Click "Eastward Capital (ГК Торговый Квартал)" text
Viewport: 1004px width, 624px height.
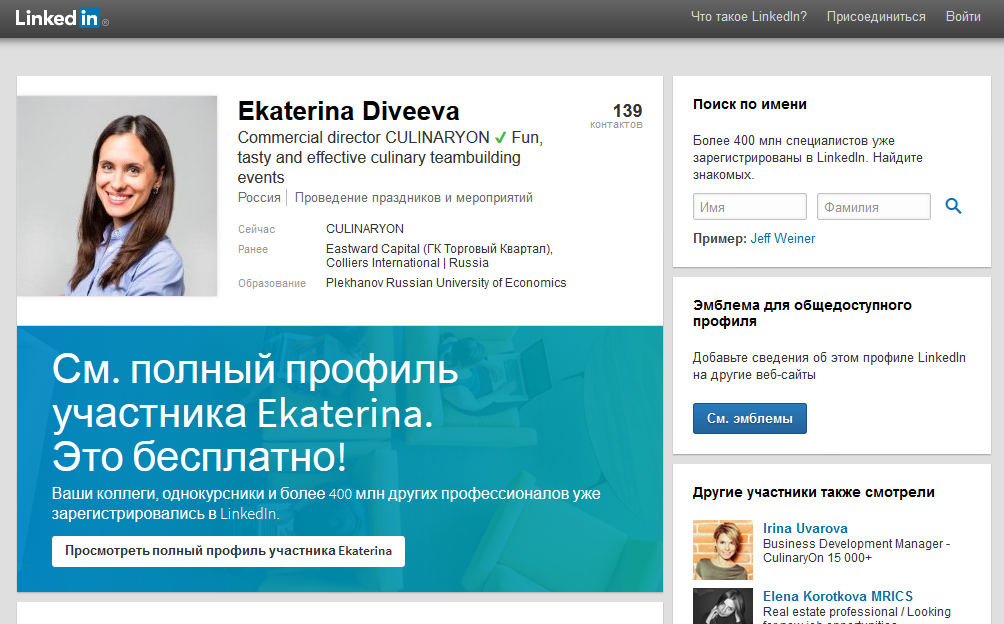(439, 249)
